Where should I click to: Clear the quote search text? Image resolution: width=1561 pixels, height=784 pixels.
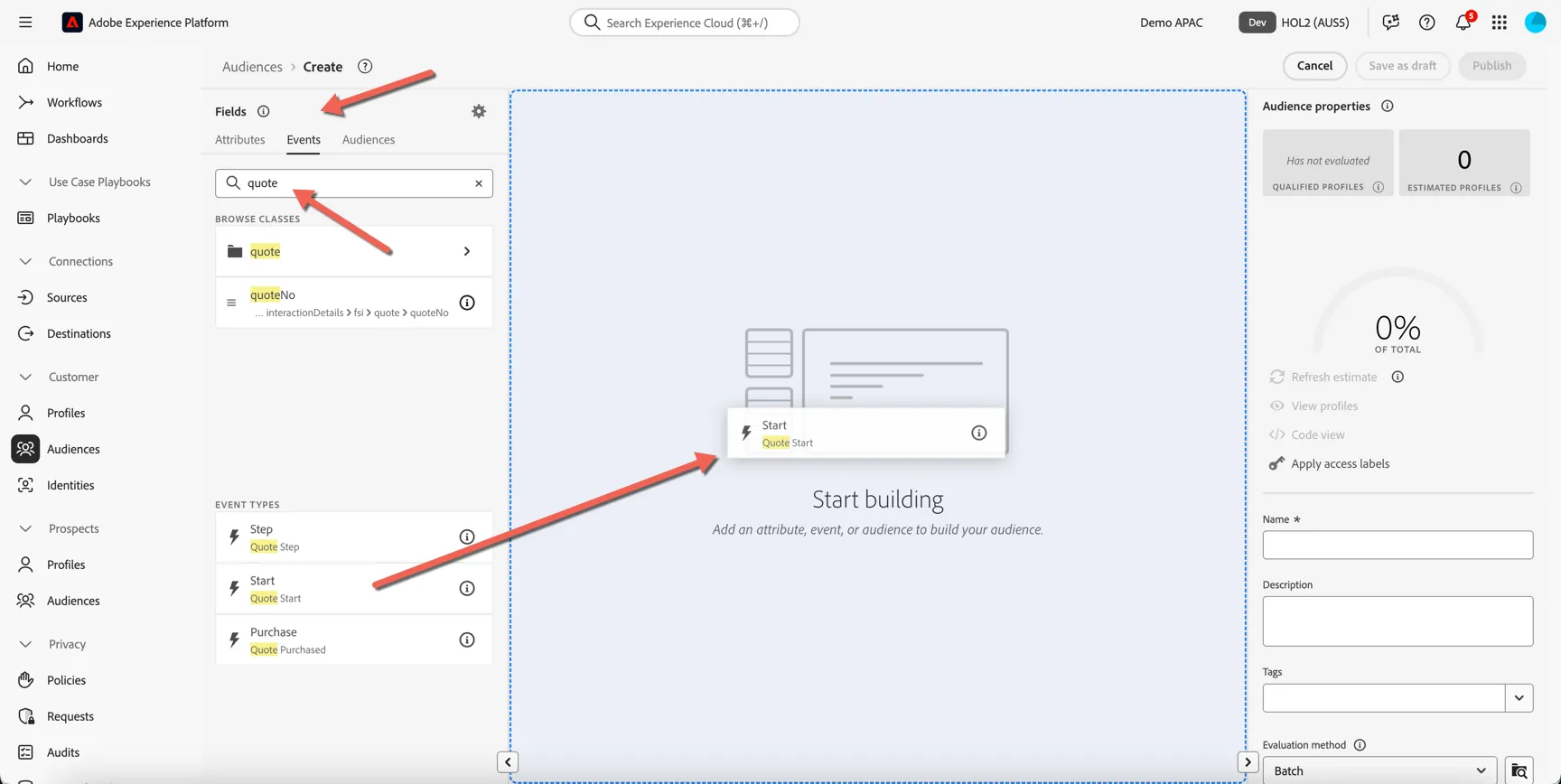tap(479, 183)
